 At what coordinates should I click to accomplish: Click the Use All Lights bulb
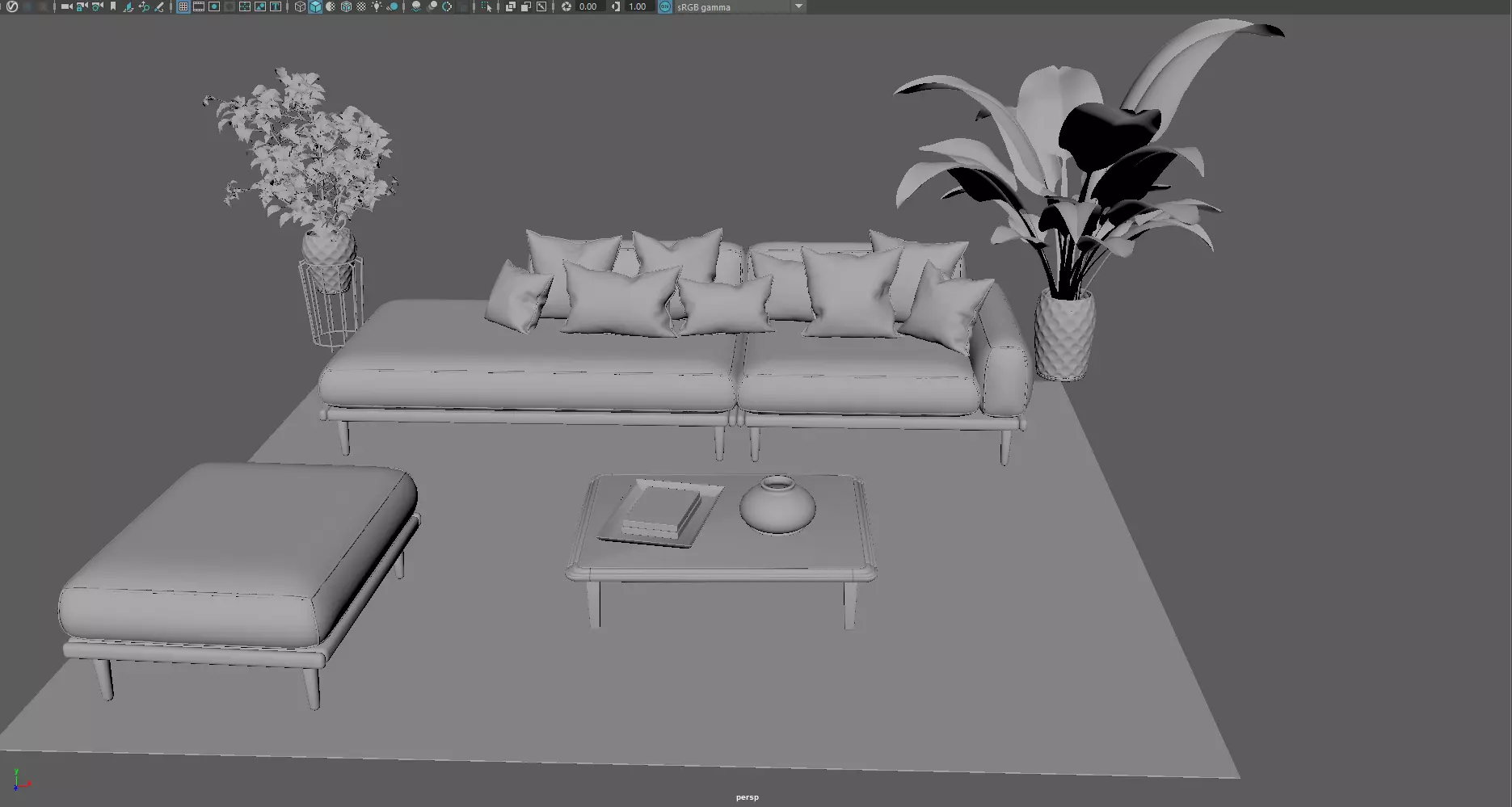pyautogui.click(x=377, y=6)
